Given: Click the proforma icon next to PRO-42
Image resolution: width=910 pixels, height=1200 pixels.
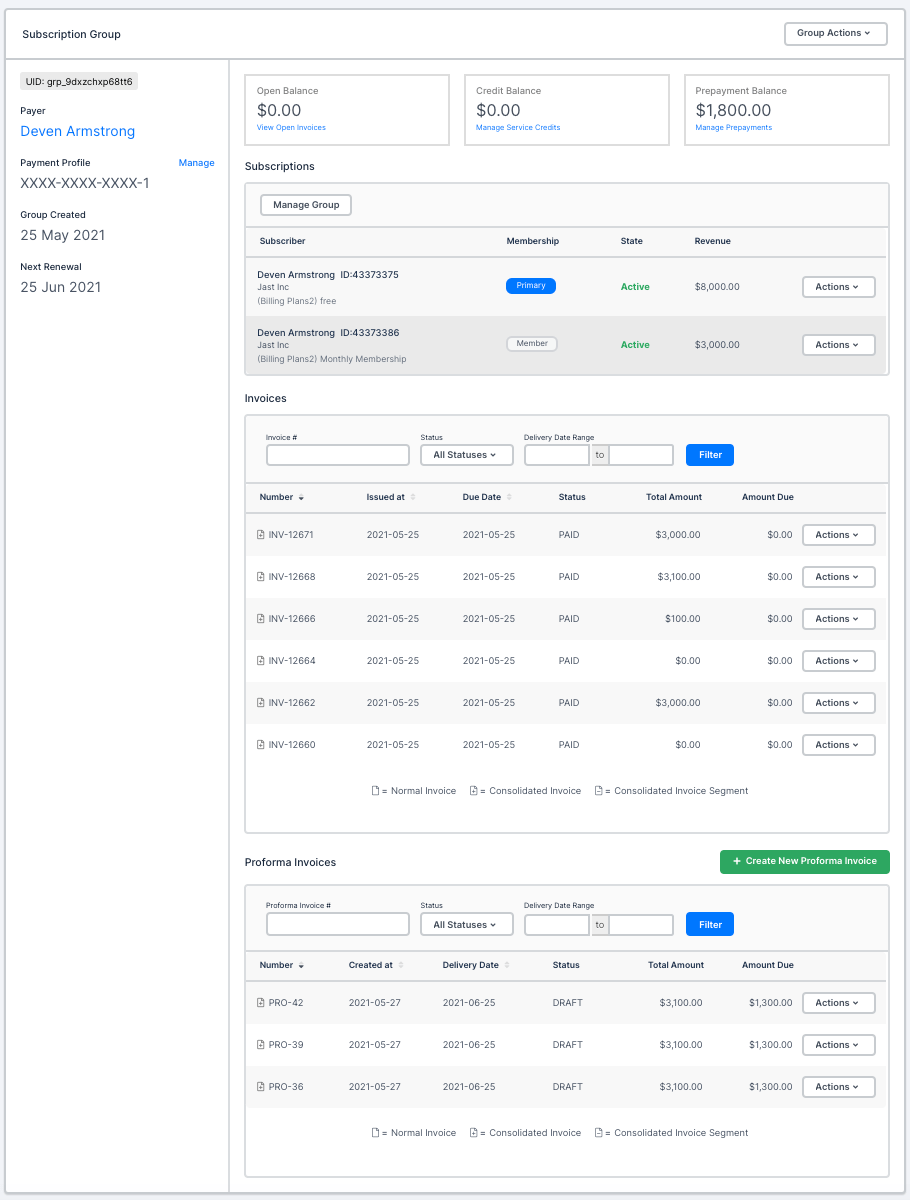Looking at the screenshot, I should pos(261,1003).
